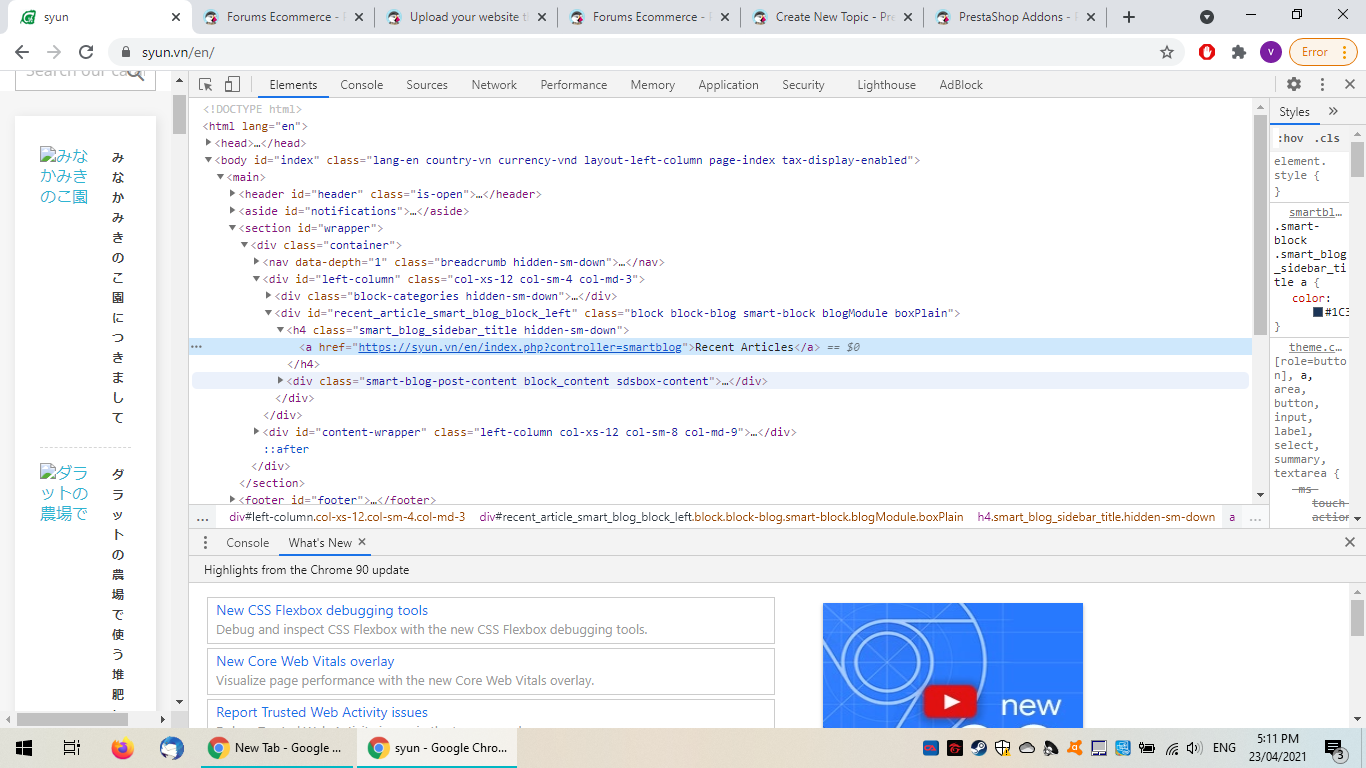Click the Elements panel vertical scrollbar
The height and width of the screenshot is (768, 1366).
pos(1260,225)
